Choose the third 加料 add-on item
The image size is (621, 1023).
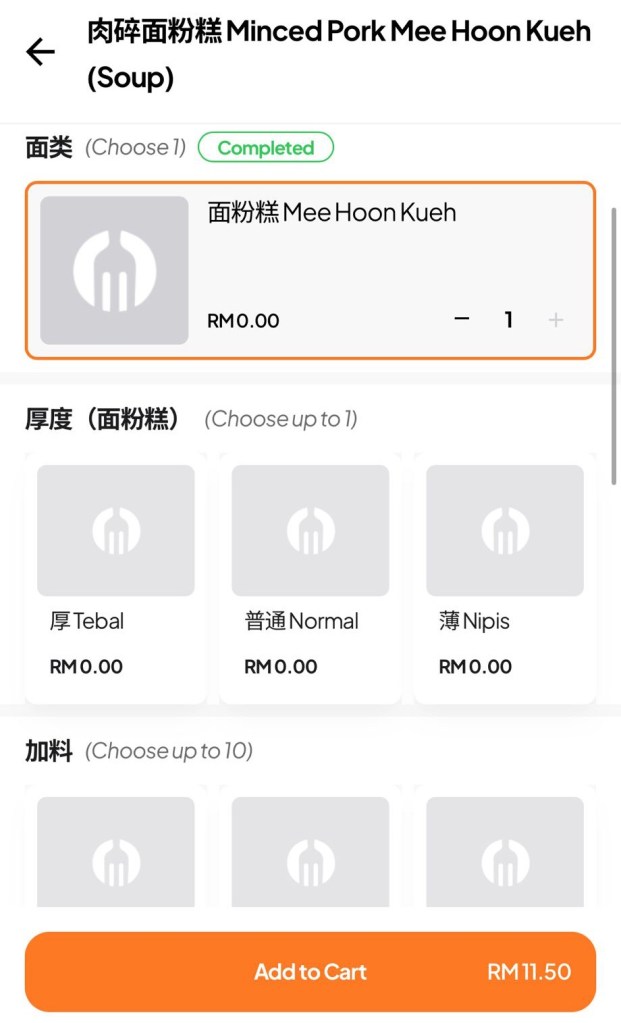505,855
